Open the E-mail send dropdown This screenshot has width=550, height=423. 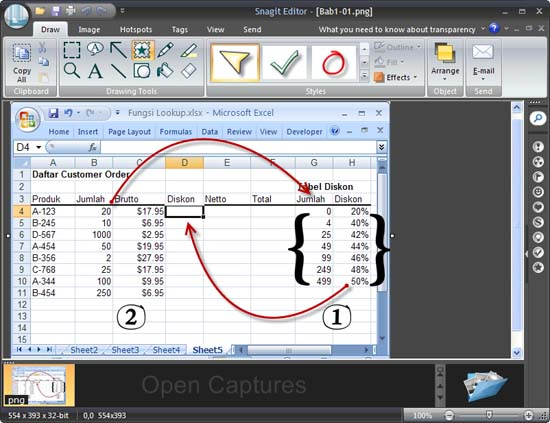(x=483, y=62)
